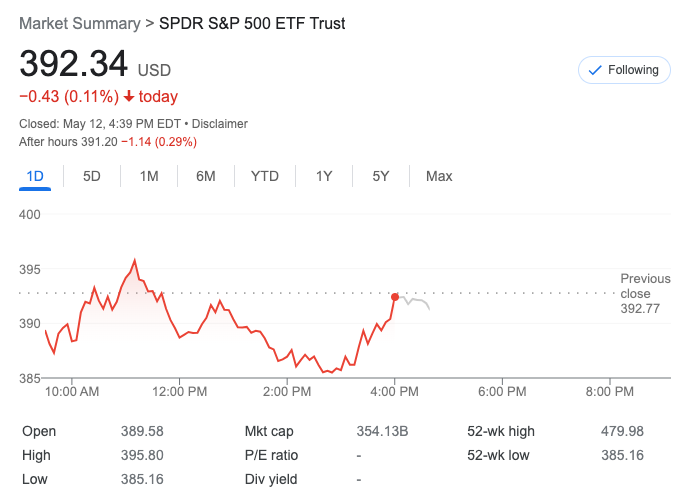This screenshot has height=499, width=686.
Task: Click the 392.34 price value
Action: pyautogui.click(x=74, y=64)
